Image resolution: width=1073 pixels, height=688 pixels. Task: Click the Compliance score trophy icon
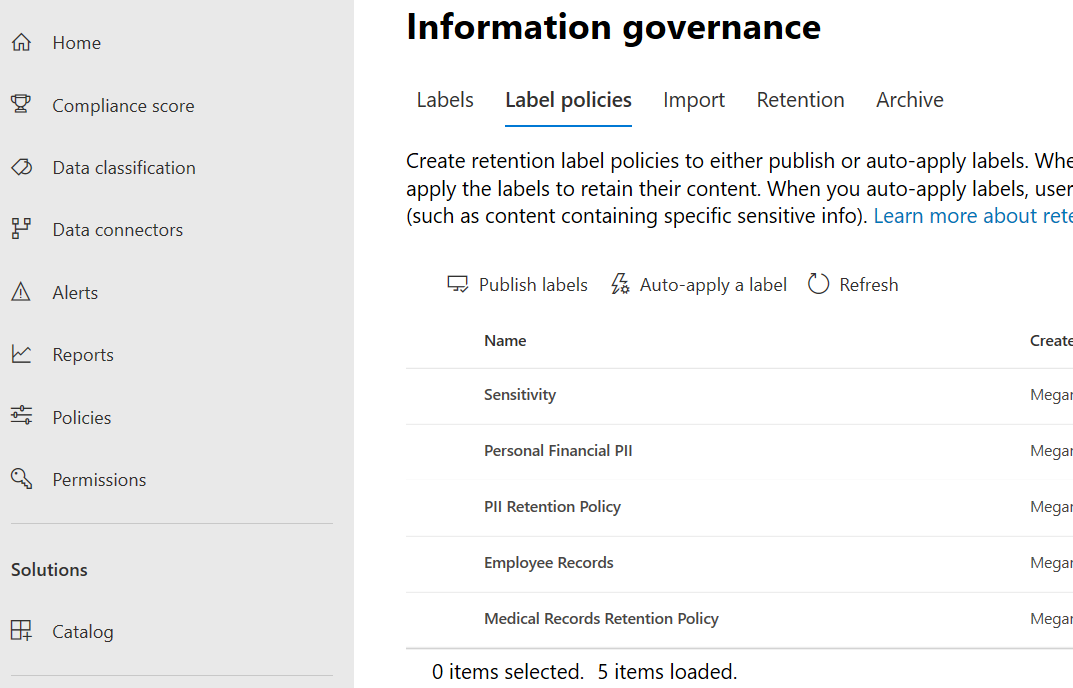tap(21, 104)
